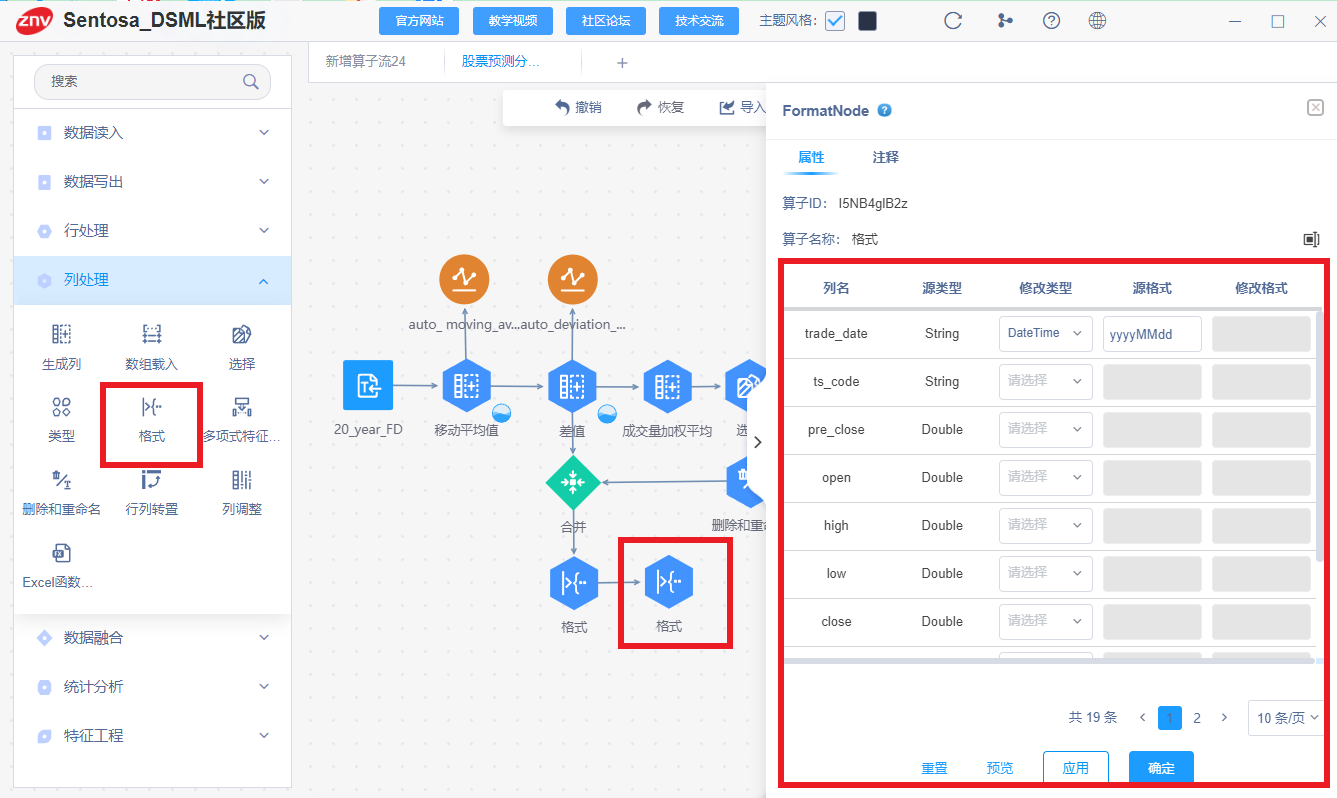Open pre_close 修改类型 dropdown
Viewport: 1337px width, 798px height.
click(1046, 429)
